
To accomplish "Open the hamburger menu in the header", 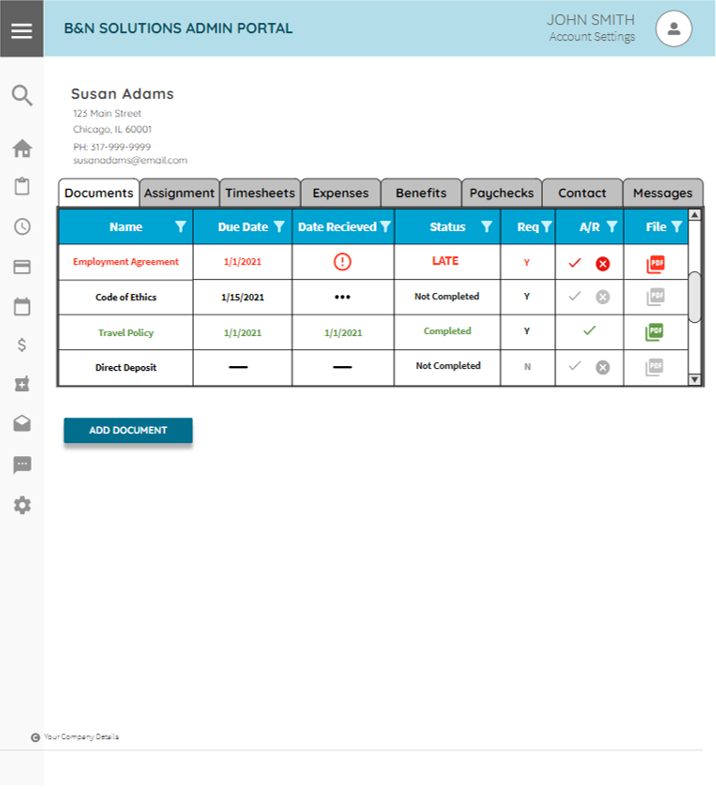I will pyautogui.click(x=21, y=29).
